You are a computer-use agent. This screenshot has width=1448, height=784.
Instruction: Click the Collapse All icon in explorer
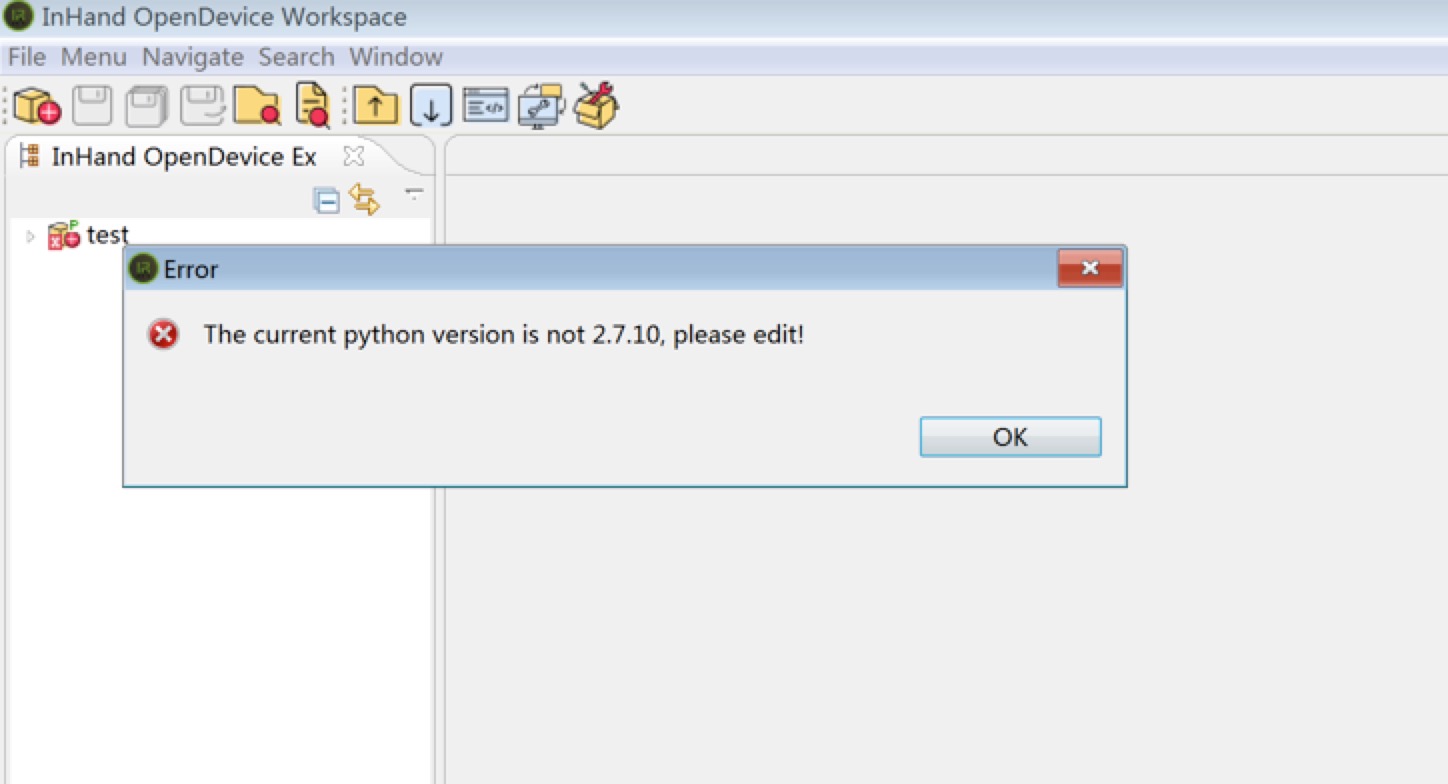click(327, 200)
